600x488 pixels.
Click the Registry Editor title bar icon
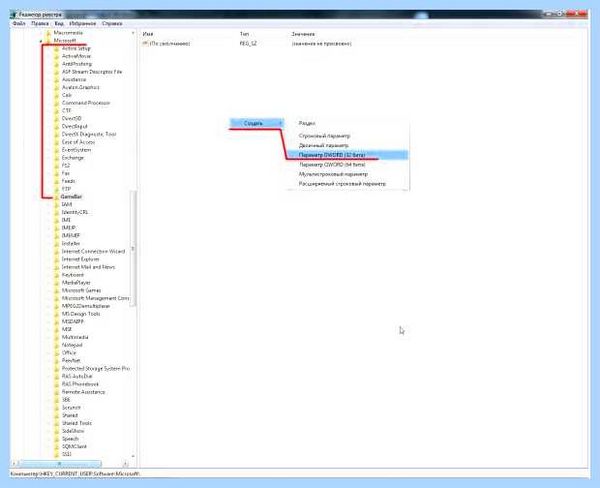pos(14,15)
